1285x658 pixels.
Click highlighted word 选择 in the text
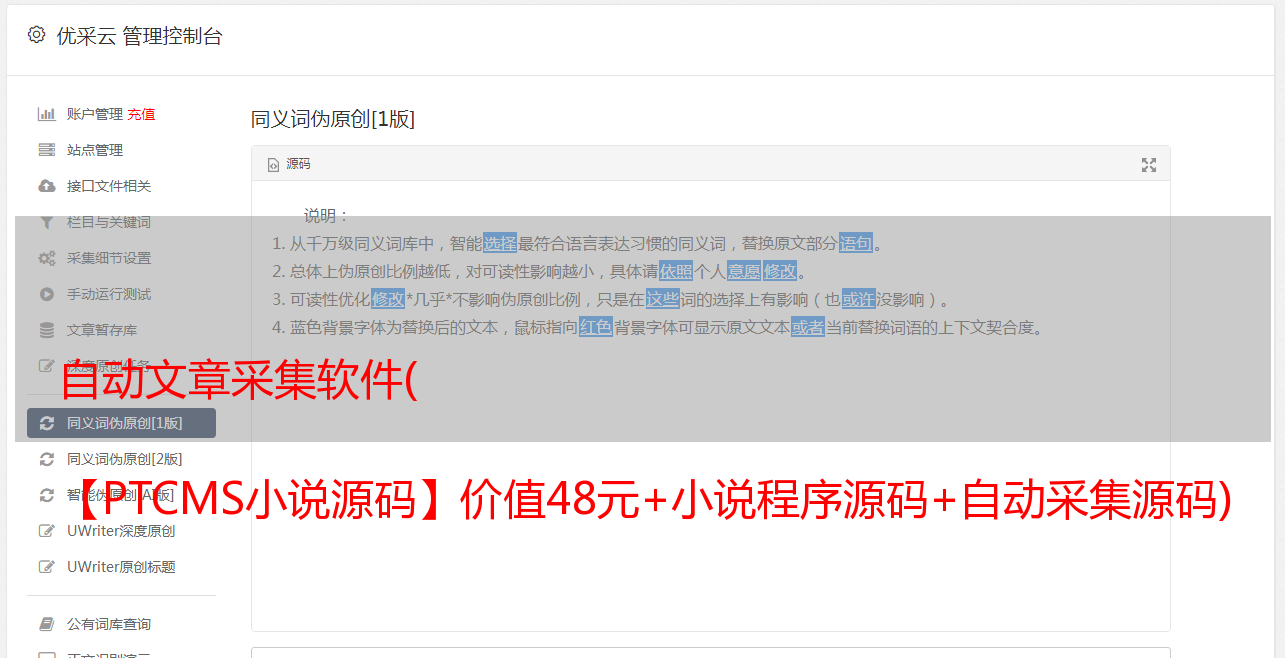500,243
